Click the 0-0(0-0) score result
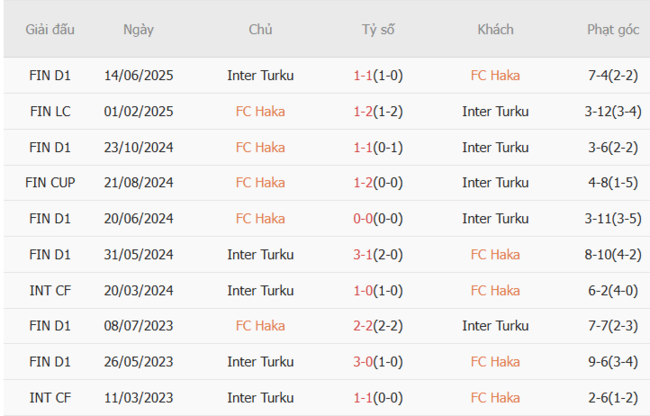Screen dimensions: 650x416 (x=378, y=218)
